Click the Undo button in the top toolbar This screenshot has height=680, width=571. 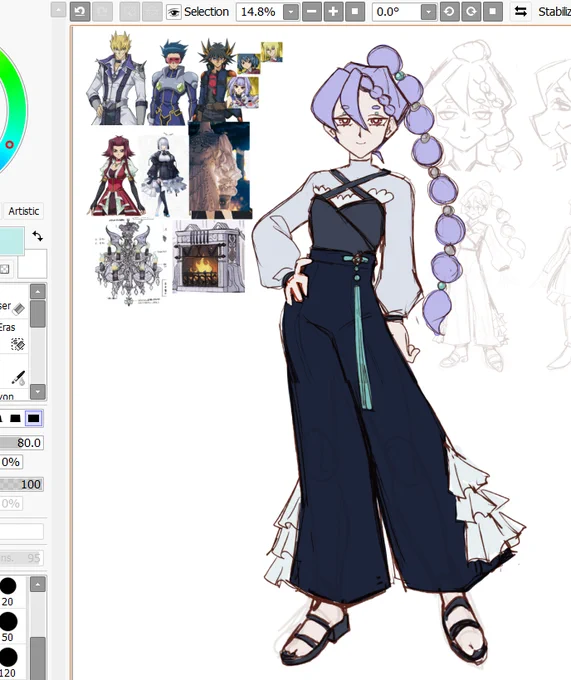point(80,12)
